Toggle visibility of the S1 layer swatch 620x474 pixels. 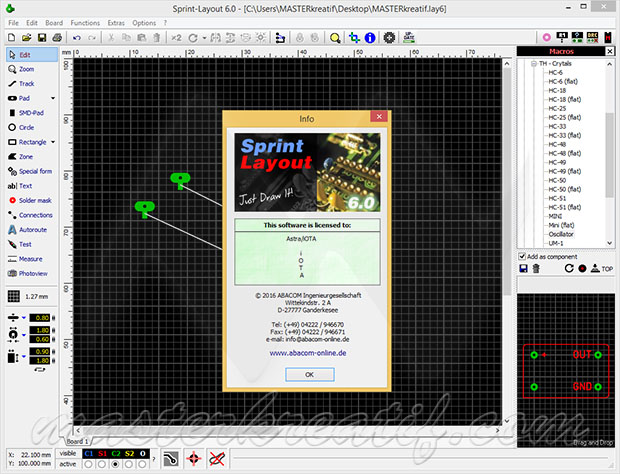103,452
